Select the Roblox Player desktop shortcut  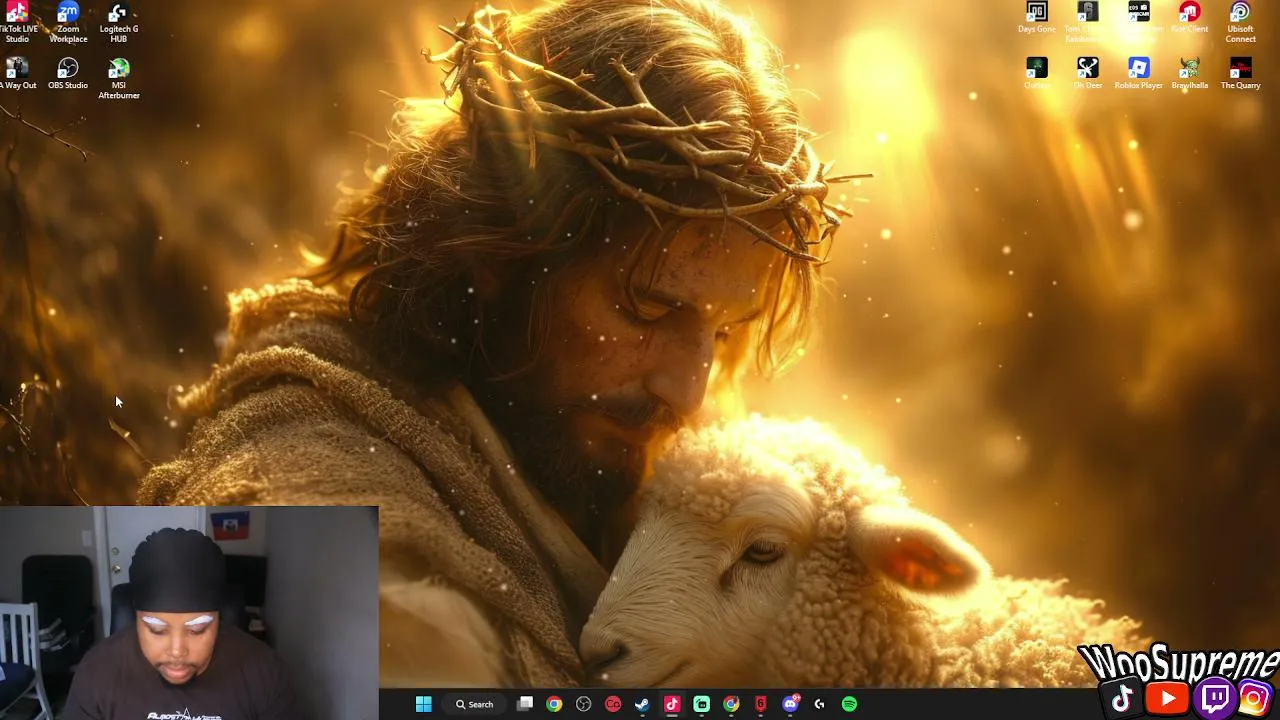click(x=1138, y=74)
